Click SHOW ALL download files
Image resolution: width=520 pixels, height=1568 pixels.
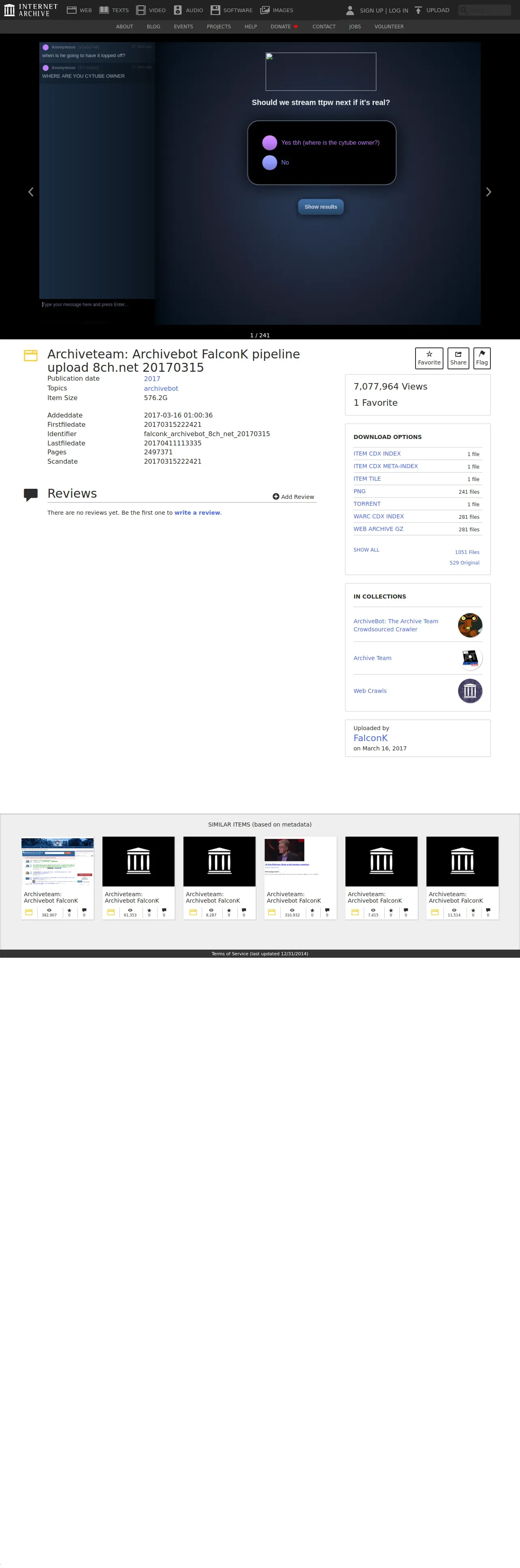(x=367, y=550)
